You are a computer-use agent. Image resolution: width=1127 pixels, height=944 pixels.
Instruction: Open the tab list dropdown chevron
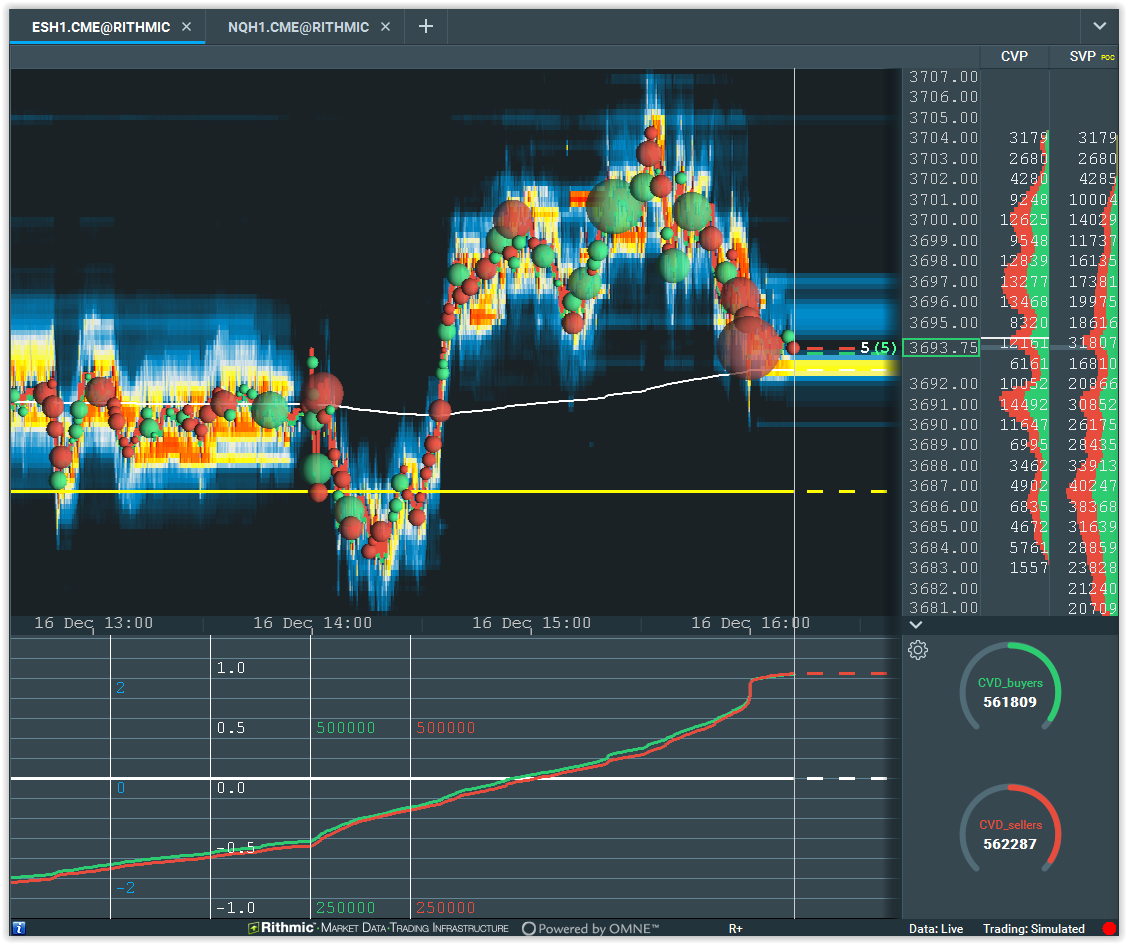click(1100, 26)
